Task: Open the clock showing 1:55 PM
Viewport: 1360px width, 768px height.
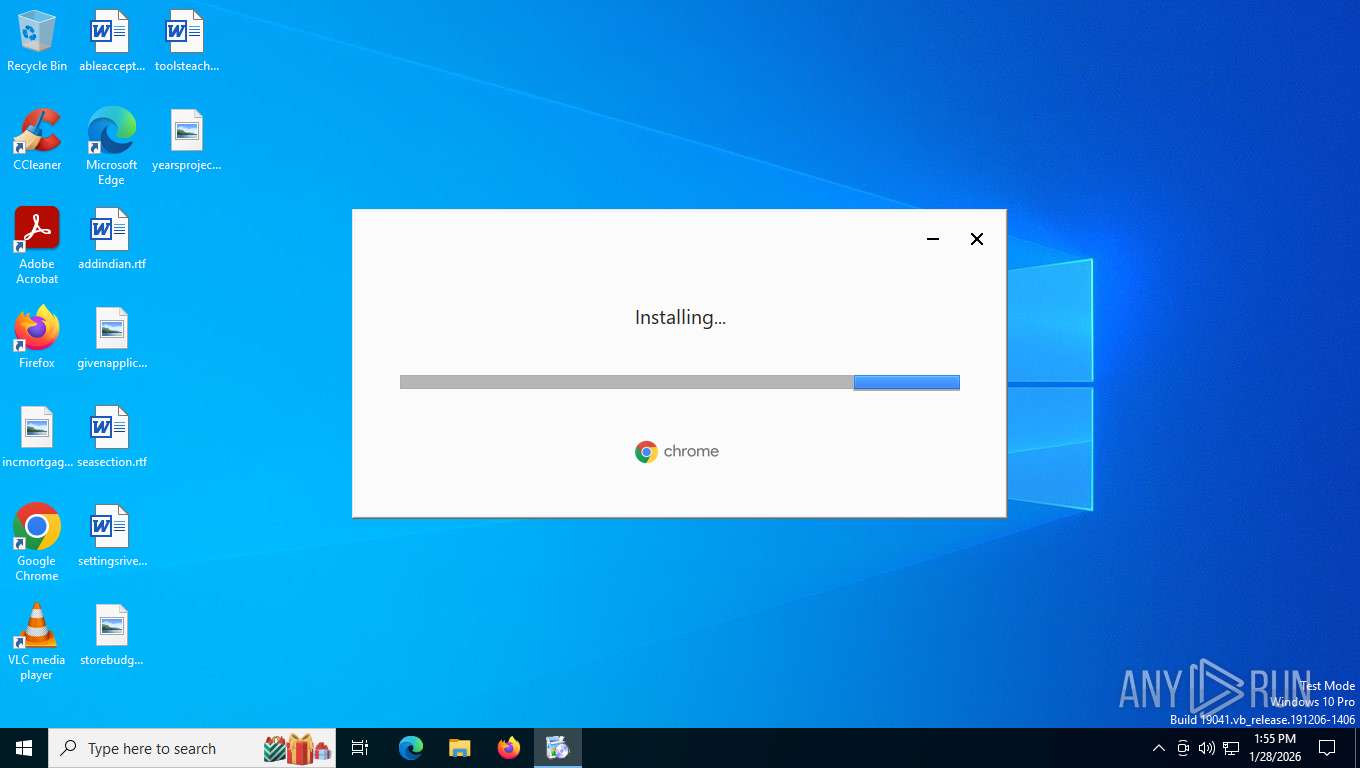Action: coord(1275,748)
